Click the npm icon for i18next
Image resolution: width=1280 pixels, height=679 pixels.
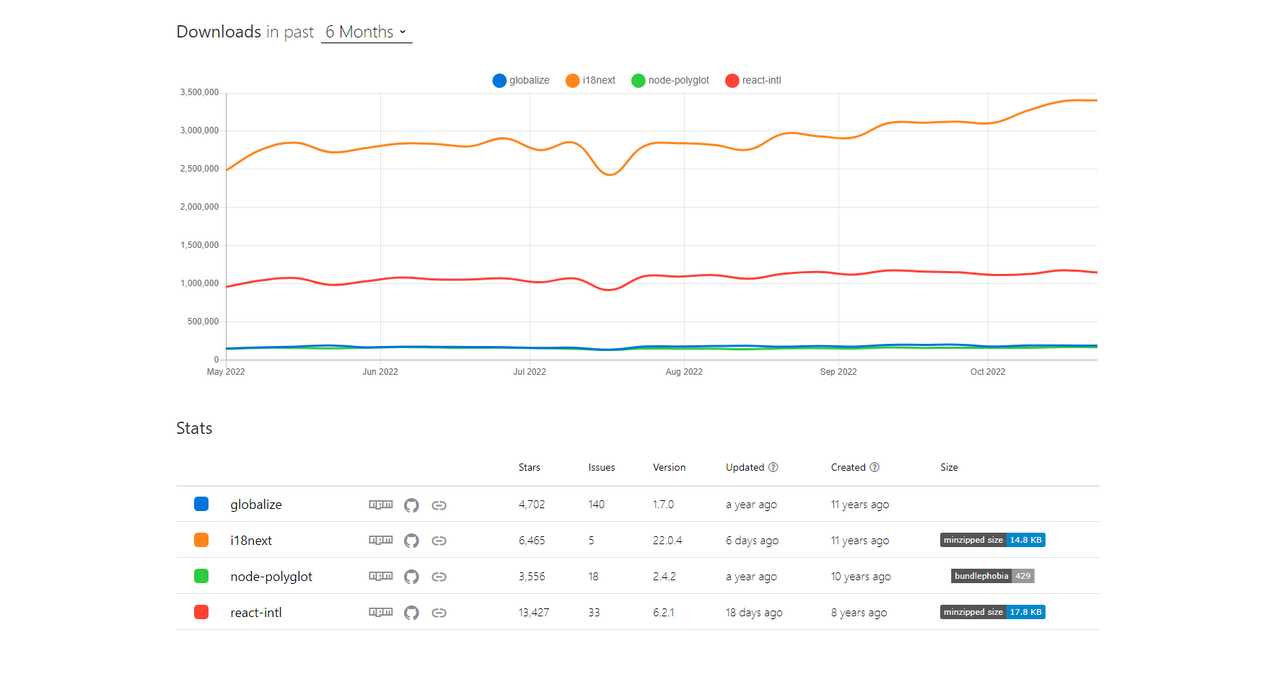(x=381, y=540)
